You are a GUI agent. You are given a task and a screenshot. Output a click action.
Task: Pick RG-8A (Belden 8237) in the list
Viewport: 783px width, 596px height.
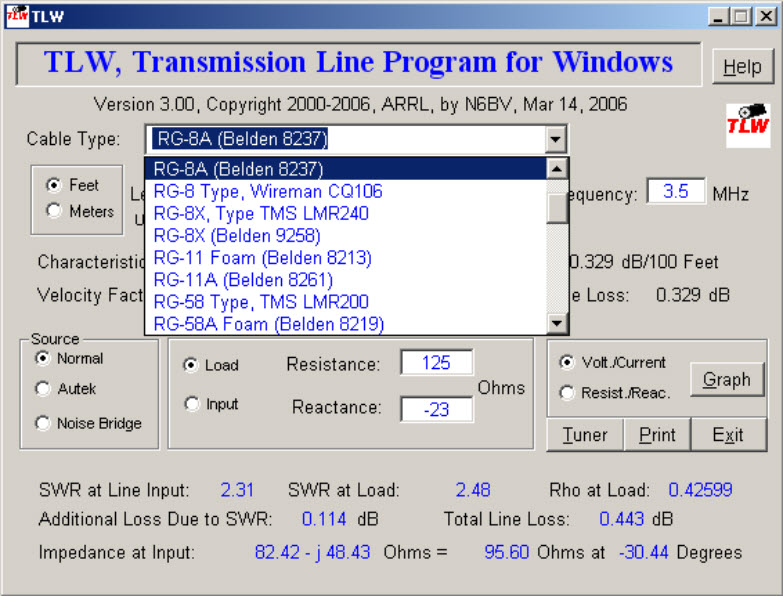[345, 169]
